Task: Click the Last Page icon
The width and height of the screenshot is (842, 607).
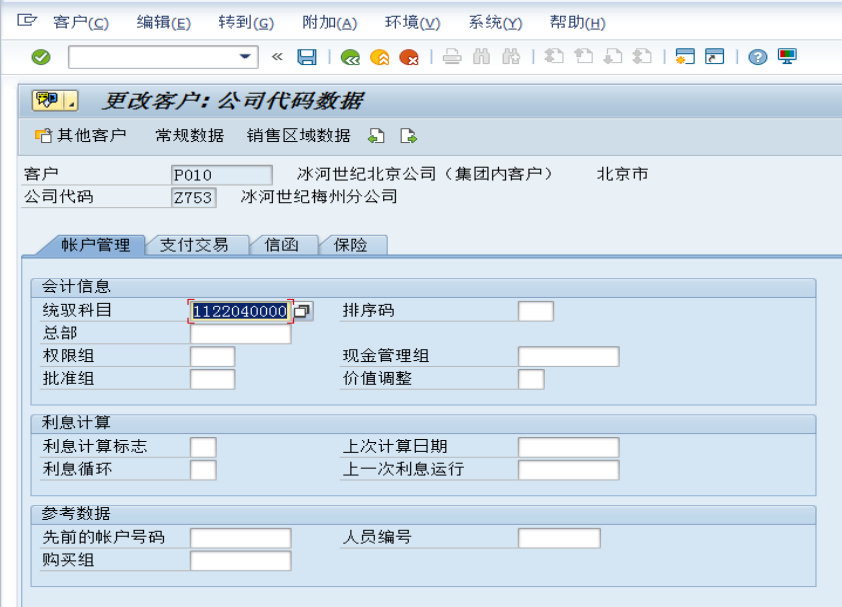Action: (x=642, y=56)
